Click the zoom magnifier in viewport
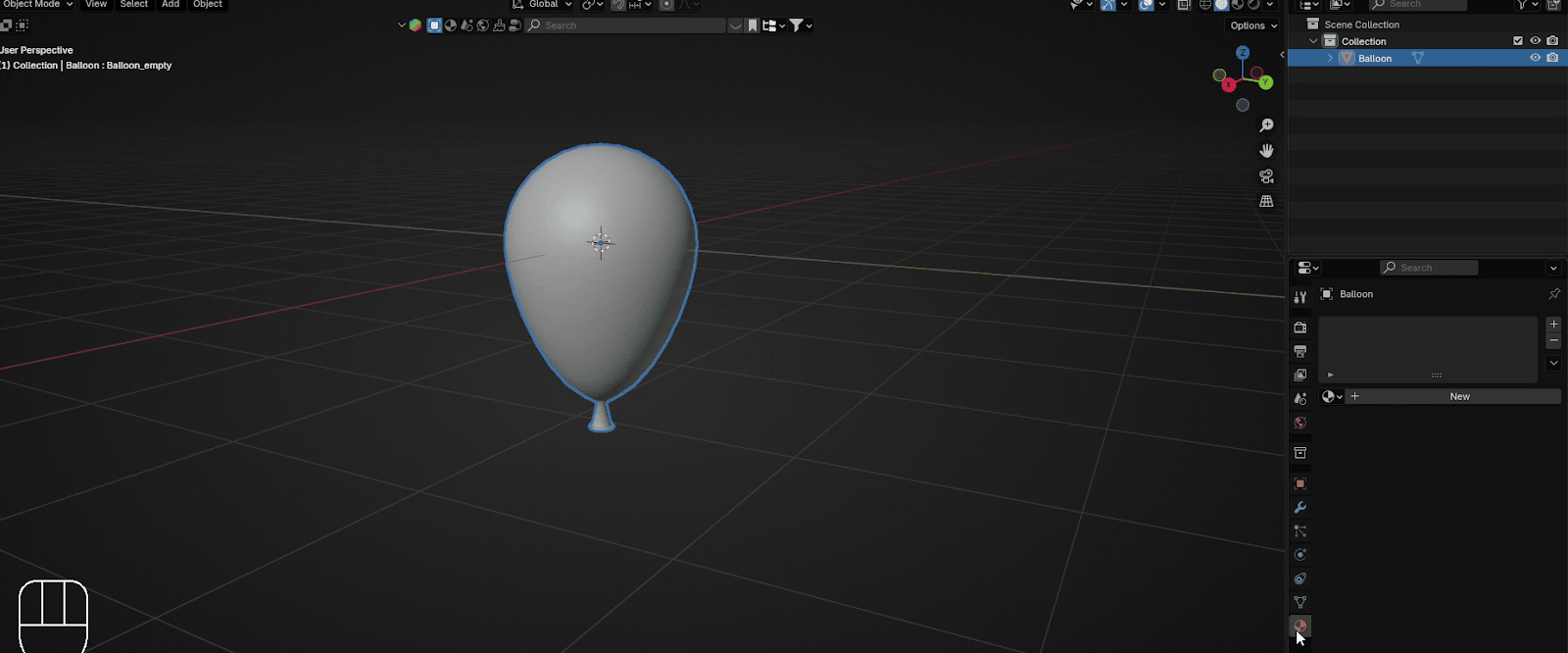Viewport: 1568px width, 653px height. point(1266,126)
